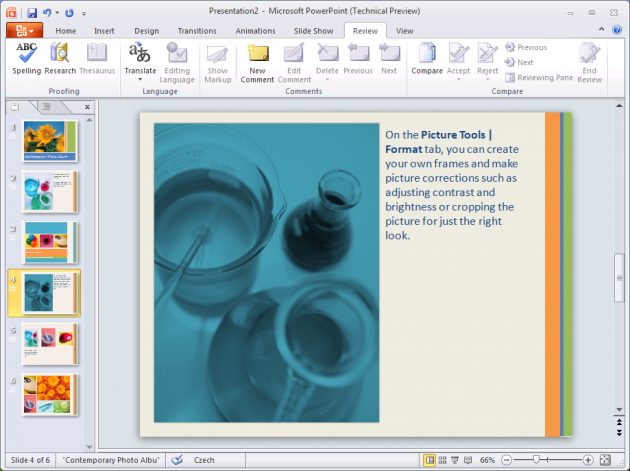The height and width of the screenshot is (471, 630).
Task: Click the Translate icon
Action: click(x=140, y=53)
